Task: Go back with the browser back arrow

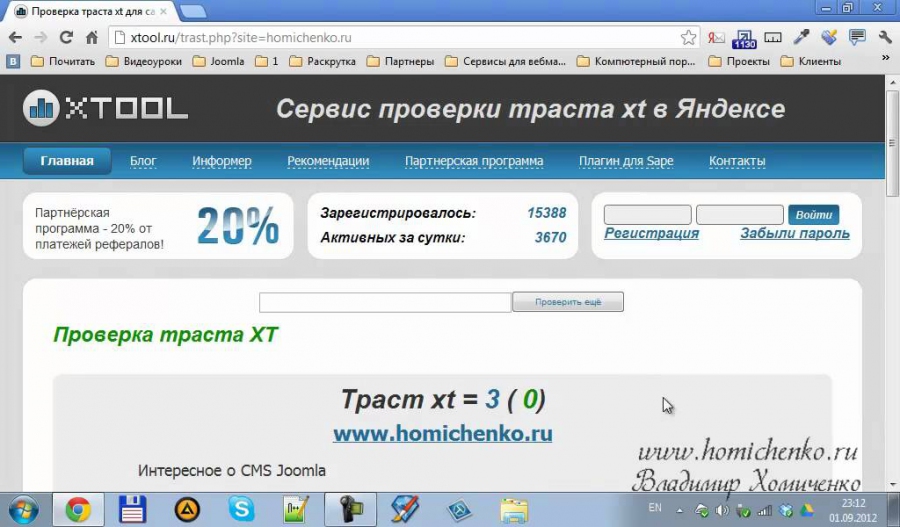Action: 15,38
